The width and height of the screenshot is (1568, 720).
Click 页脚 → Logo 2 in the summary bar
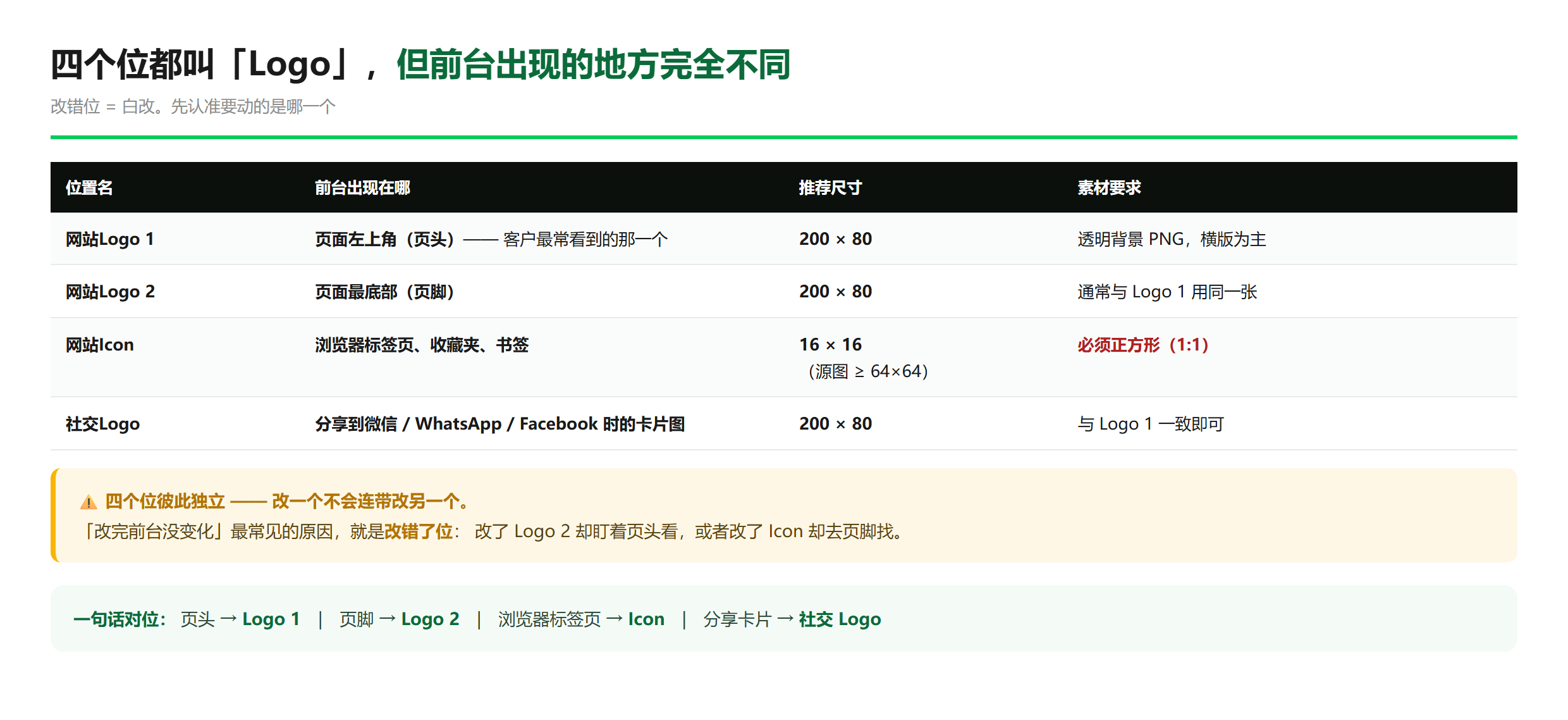[x=400, y=619]
